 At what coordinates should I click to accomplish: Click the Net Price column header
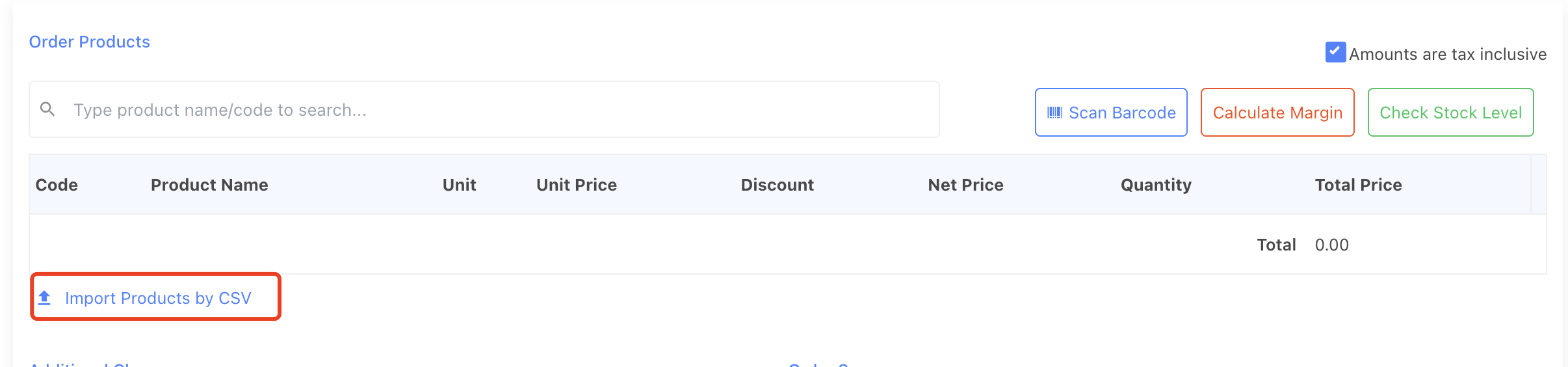[x=965, y=185]
